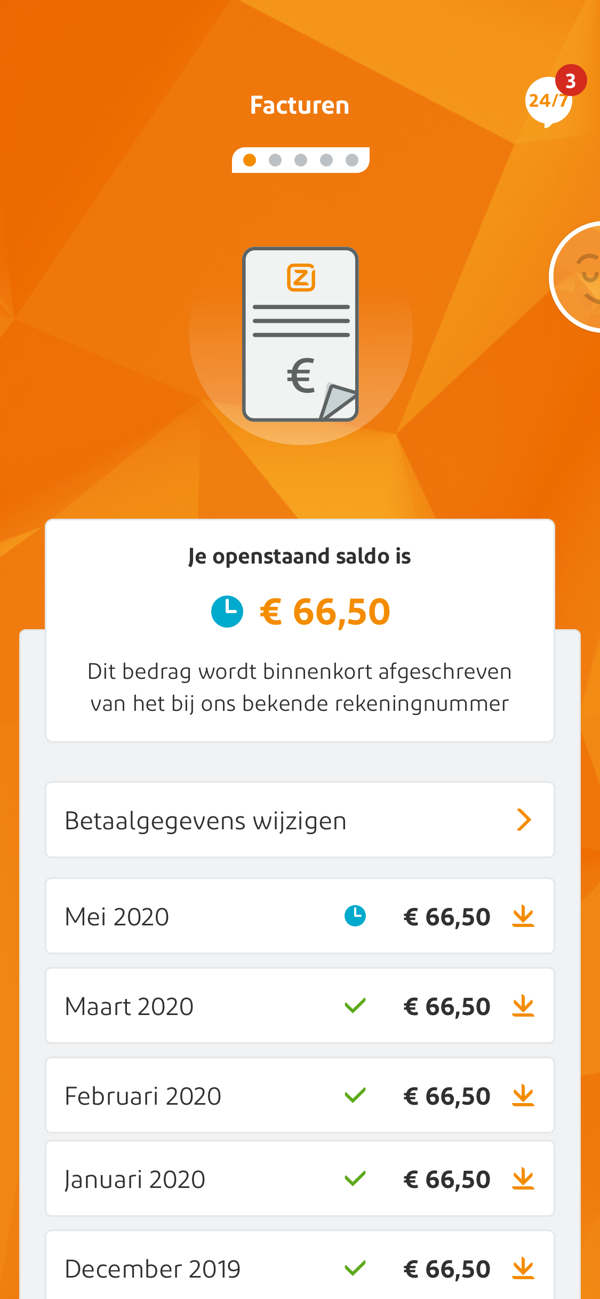Open the 24/7 customer service chat

click(547, 102)
